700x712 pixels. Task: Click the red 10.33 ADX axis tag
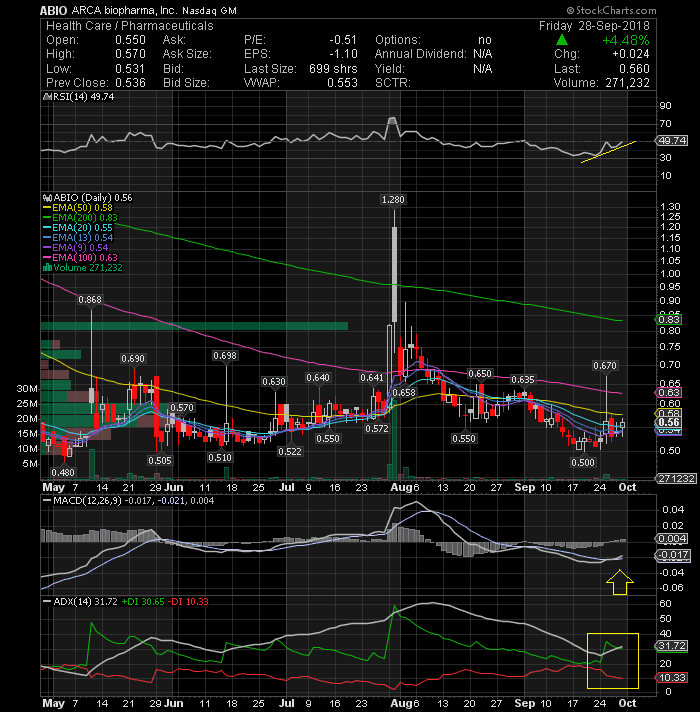(x=672, y=677)
